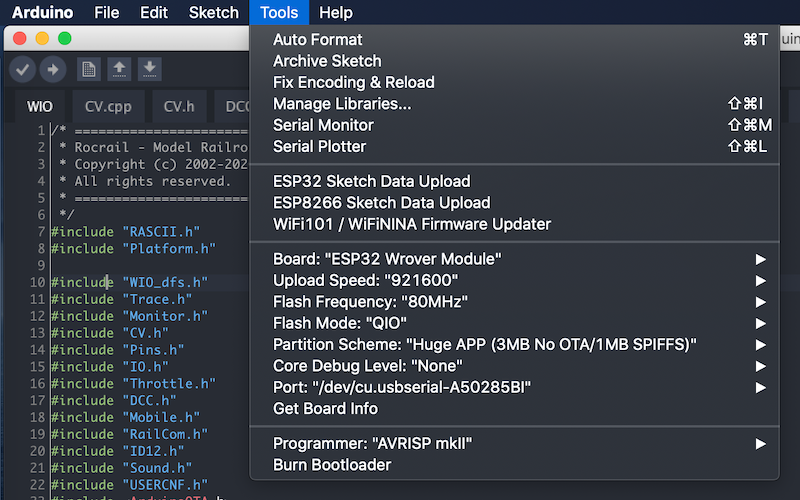Click the New sketch document icon
Viewport: 800px width, 500px height.
tap(89, 69)
